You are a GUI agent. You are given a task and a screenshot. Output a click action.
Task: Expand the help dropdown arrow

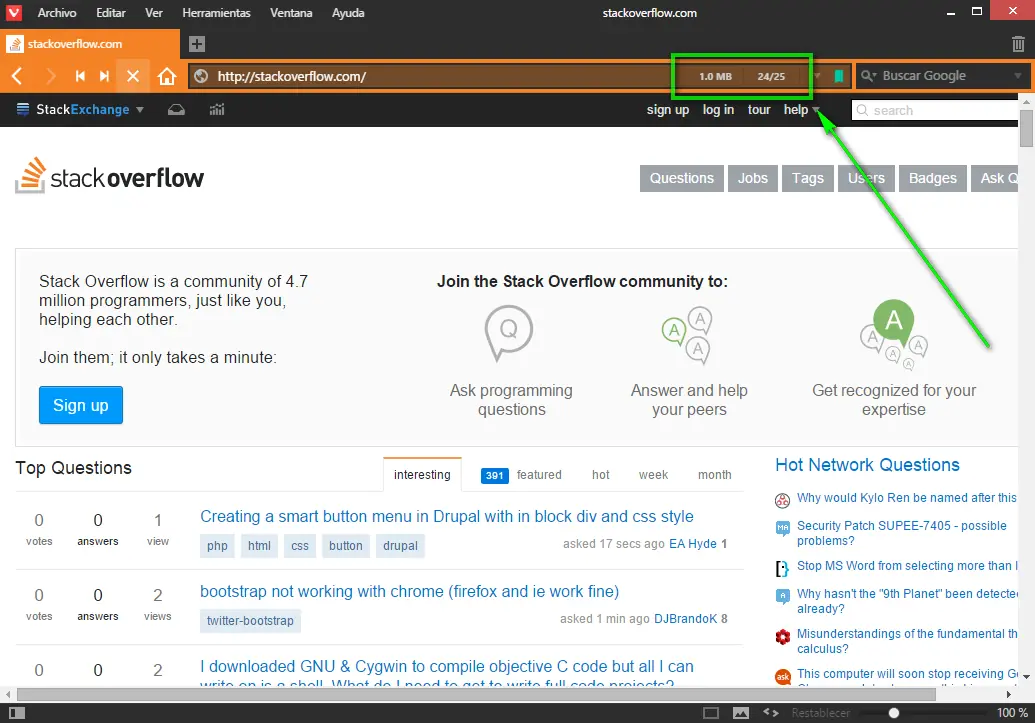(x=817, y=110)
